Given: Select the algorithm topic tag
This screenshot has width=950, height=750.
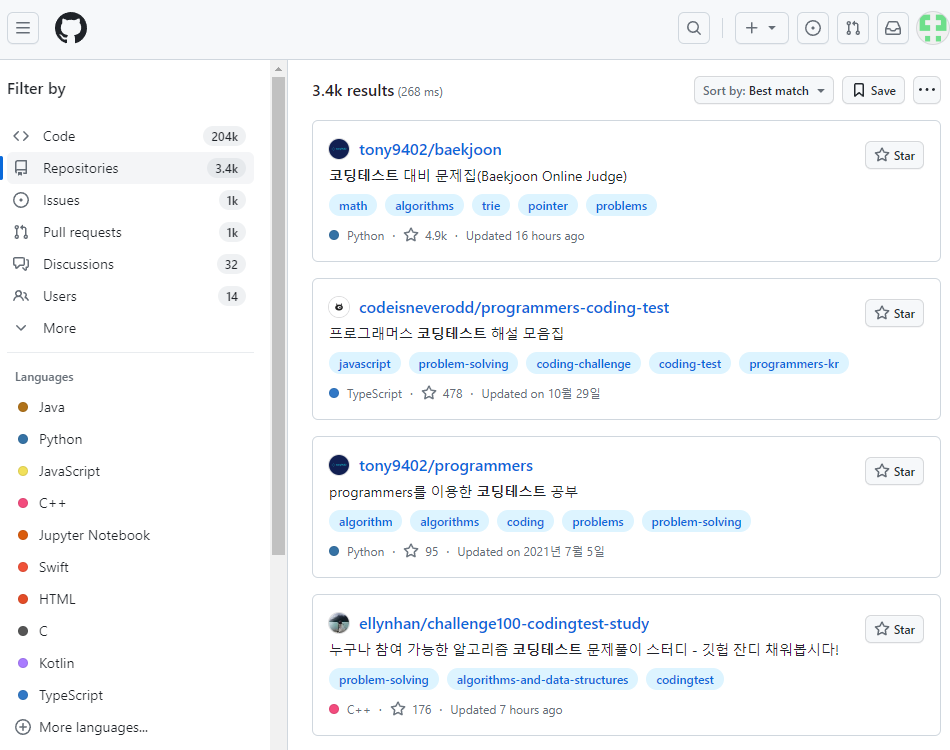Looking at the screenshot, I should pyautogui.click(x=365, y=522).
